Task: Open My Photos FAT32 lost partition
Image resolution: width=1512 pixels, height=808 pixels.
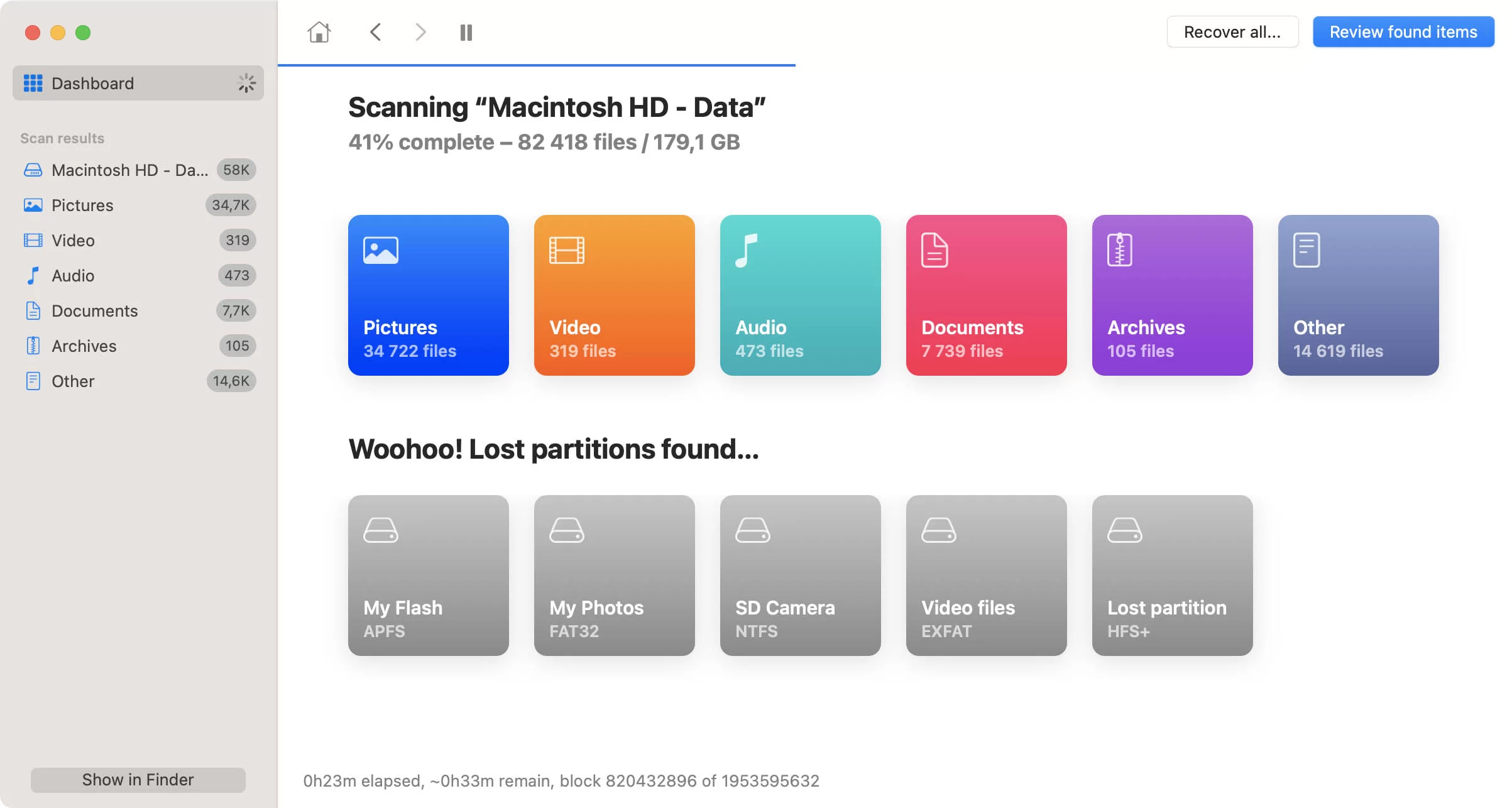Action: tap(614, 574)
